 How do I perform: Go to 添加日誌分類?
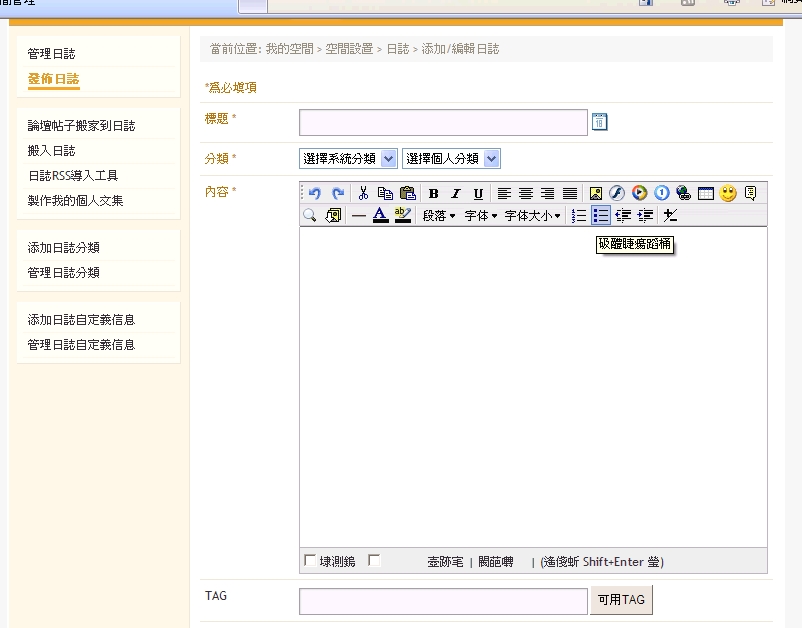click(63, 248)
